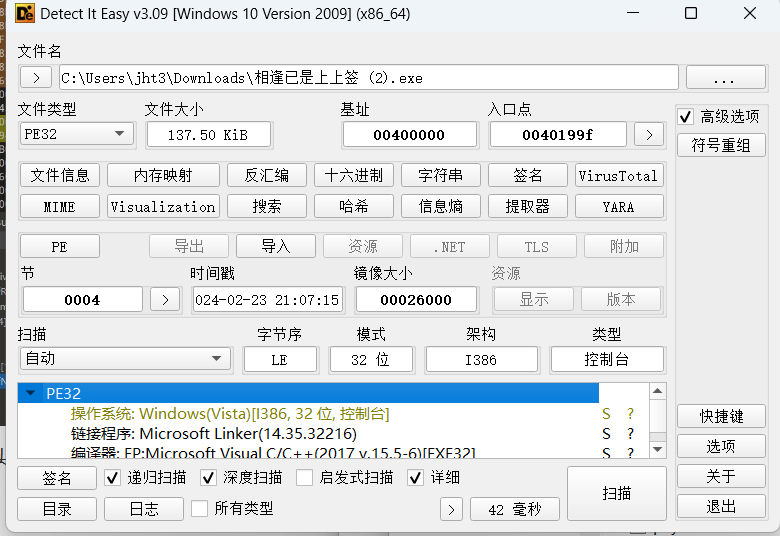The image size is (780, 536).
Task: Open 快捷键 shortcuts
Action: point(721,416)
